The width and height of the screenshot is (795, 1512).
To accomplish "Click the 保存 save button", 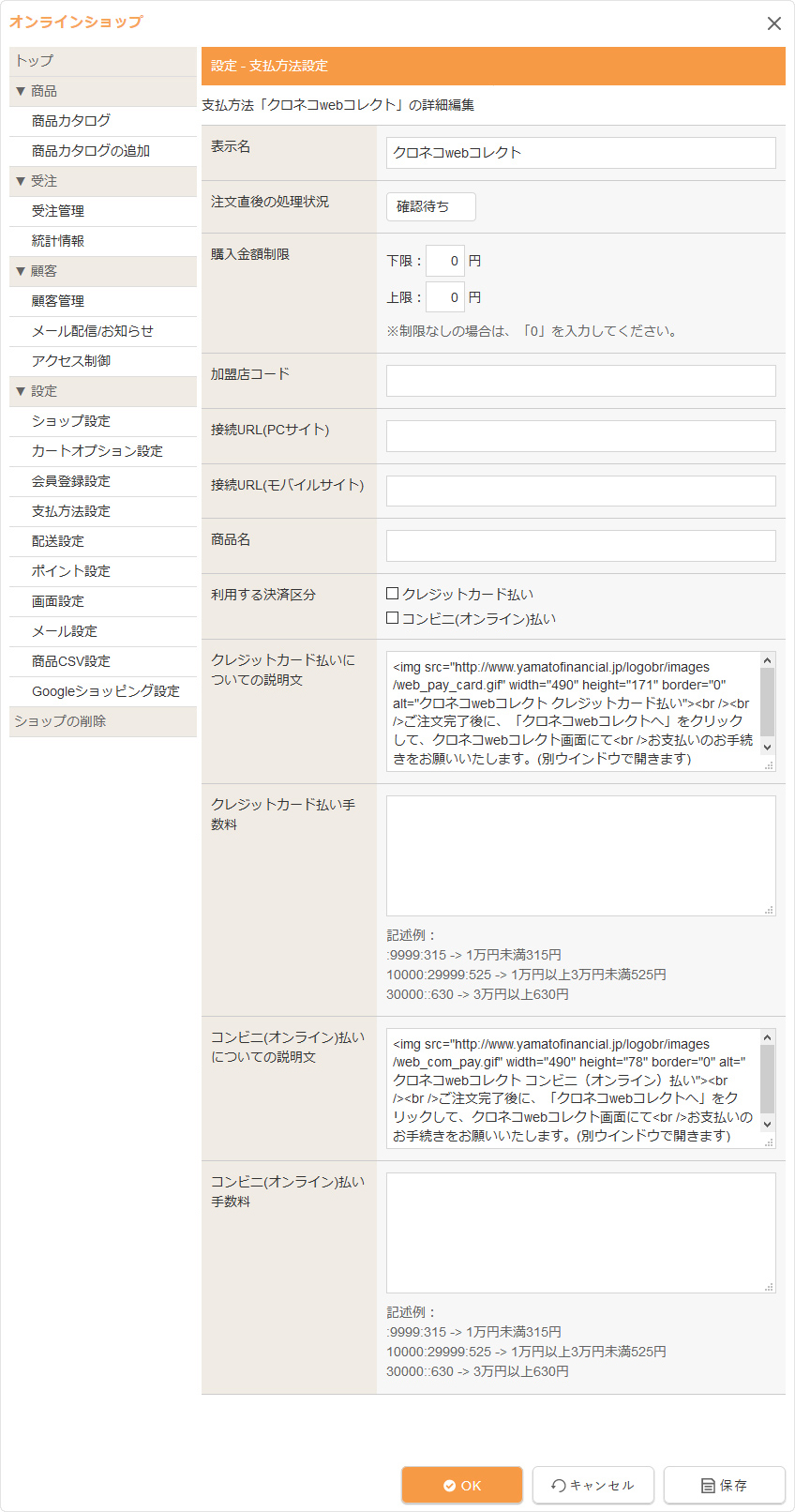I will click(724, 1485).
